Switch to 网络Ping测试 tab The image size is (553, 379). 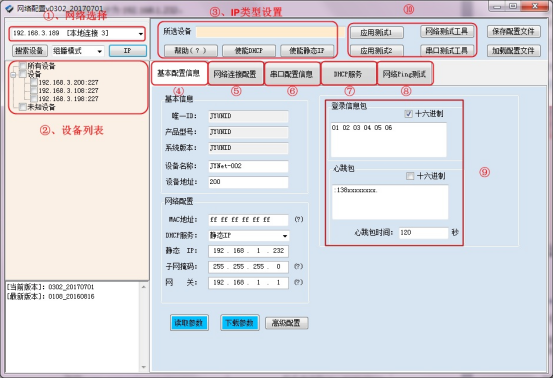pos(405,74)
